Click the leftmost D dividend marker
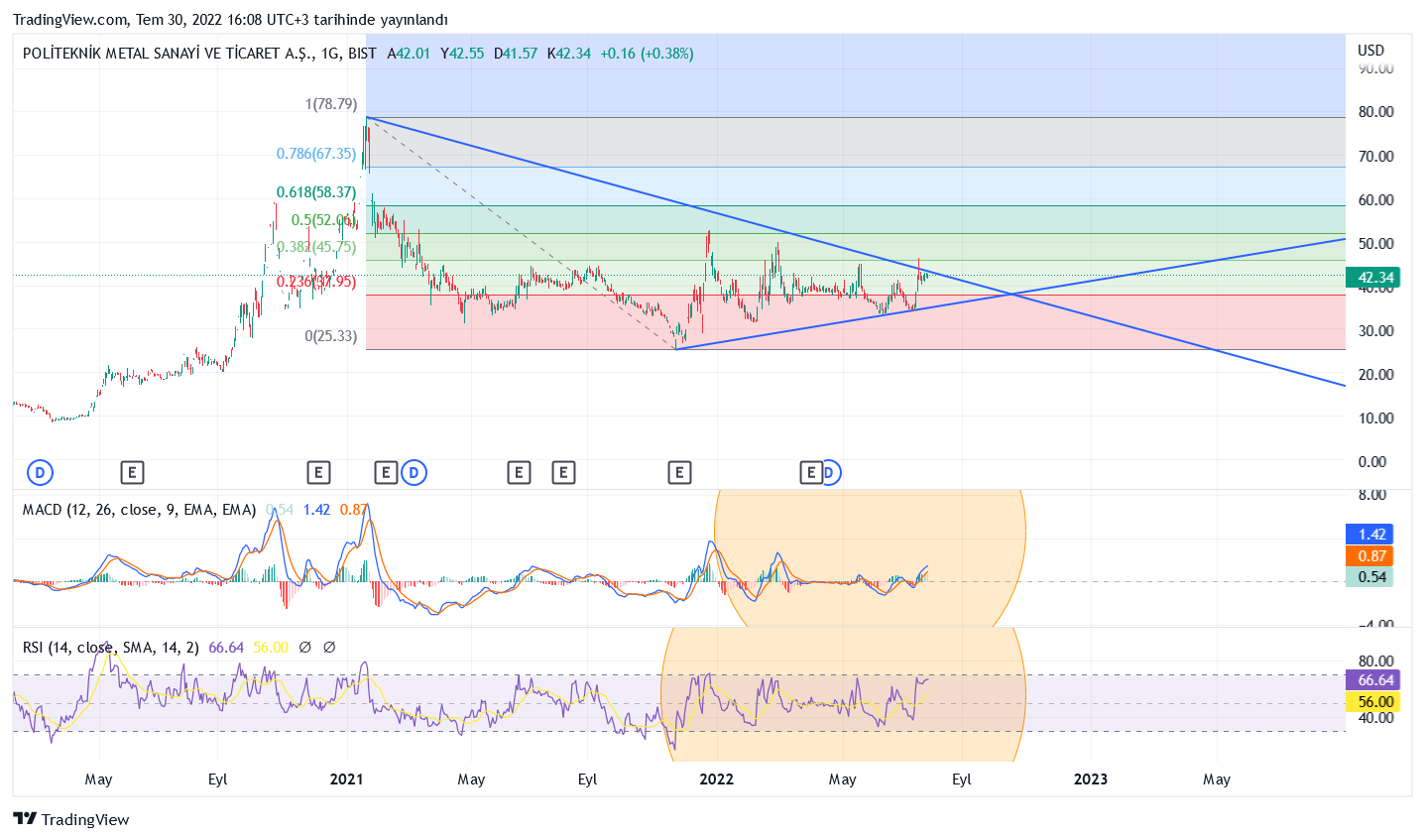 tap(40, 473)
